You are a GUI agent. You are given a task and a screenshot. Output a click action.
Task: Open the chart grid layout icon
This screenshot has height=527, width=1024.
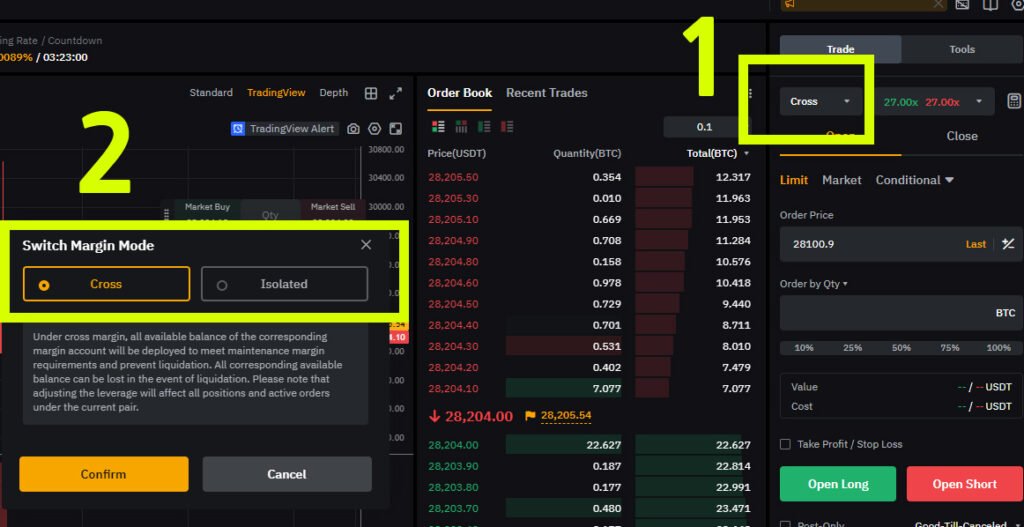pyautogui.click(x=371, y=93)
